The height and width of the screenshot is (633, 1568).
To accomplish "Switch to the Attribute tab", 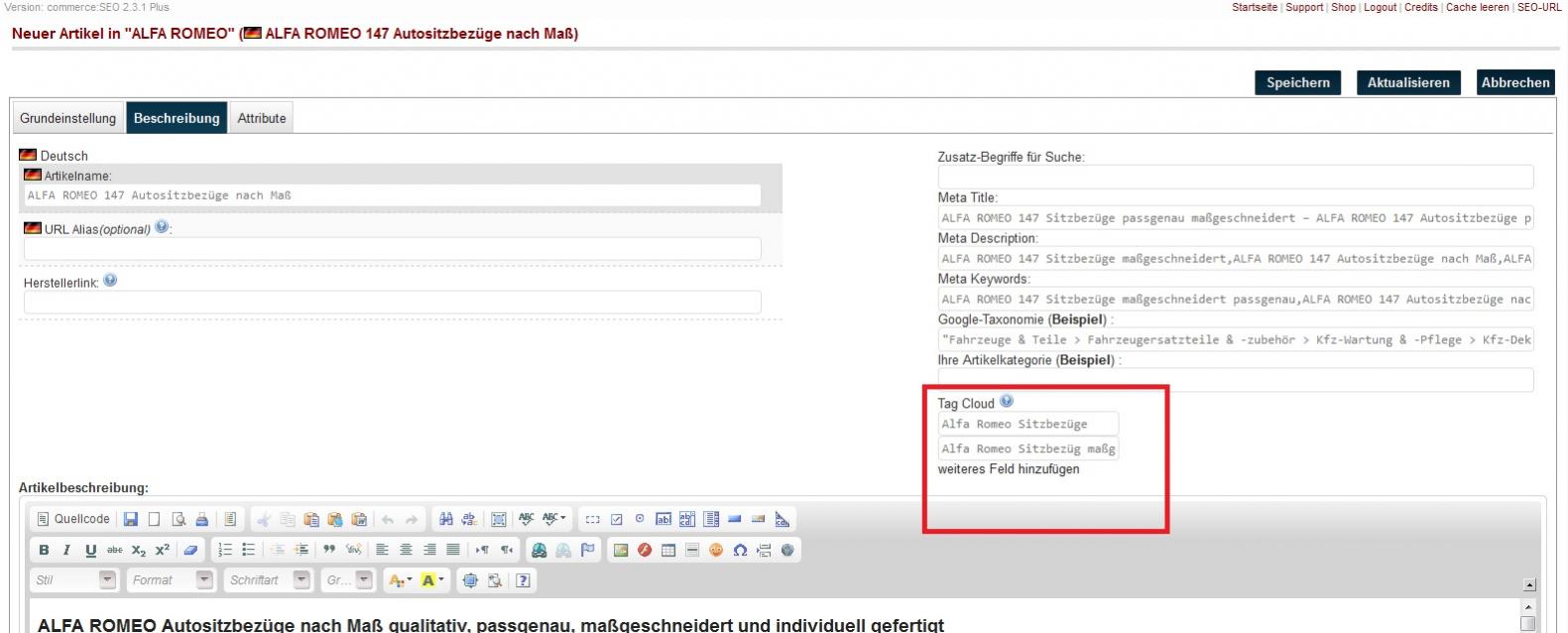I will click(262, 118).
